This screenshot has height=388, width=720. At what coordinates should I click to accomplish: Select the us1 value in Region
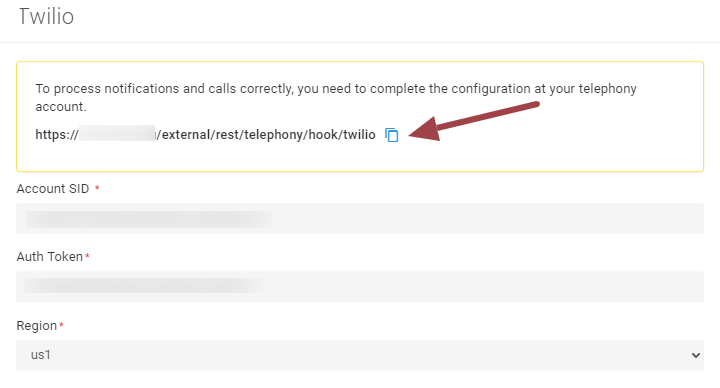[x=40, y=355]
